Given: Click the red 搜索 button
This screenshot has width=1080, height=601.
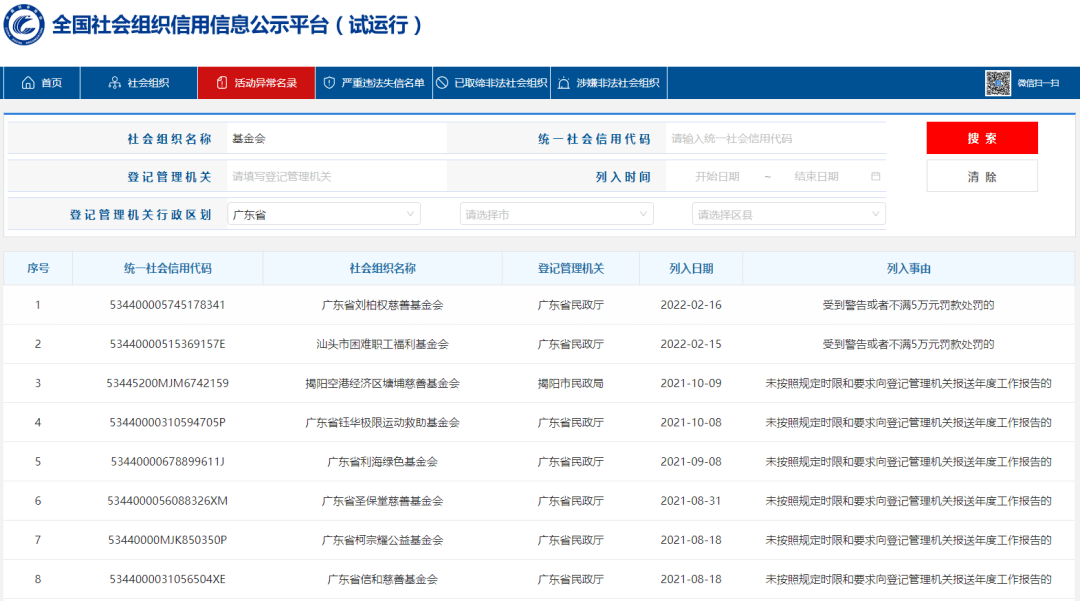Looking at the screenshot, I should pyautogui.click(x=982, y=138).
